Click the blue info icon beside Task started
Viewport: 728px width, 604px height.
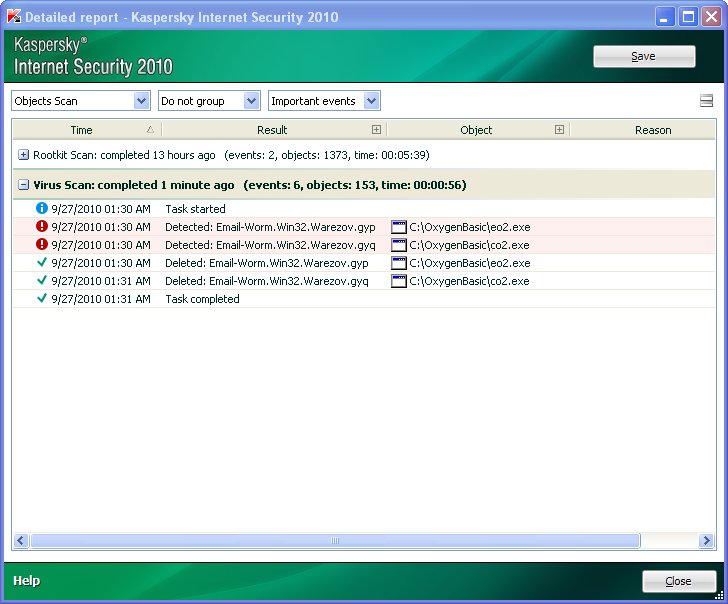pyautogui.click(x=42, y=208)
